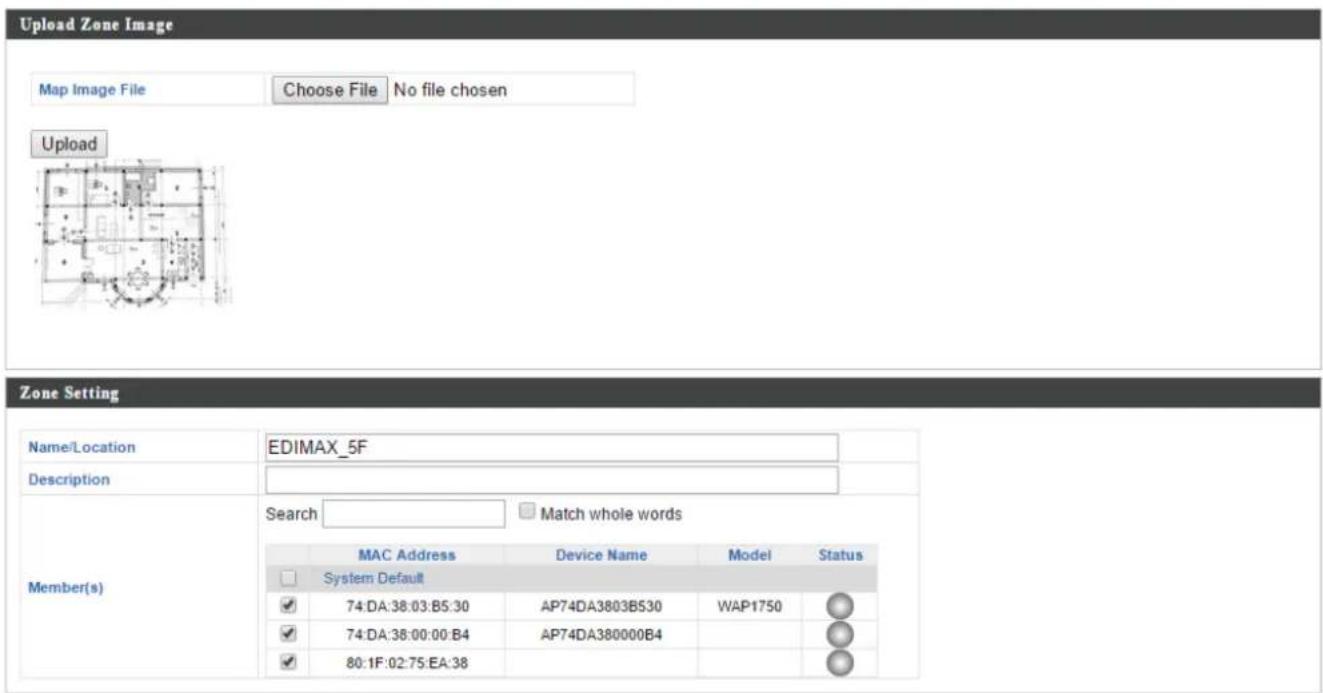
Task: Select the WAP1750 model cell
Action: click(x=748, y=607)
